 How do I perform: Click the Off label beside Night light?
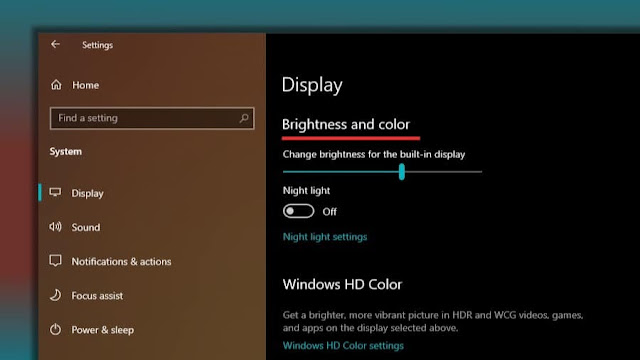click(x=329, y=211)
